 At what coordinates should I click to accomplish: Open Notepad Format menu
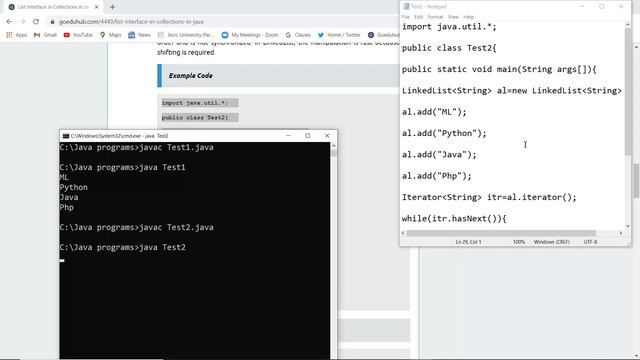pyautogui.click(x=435, y=17)
